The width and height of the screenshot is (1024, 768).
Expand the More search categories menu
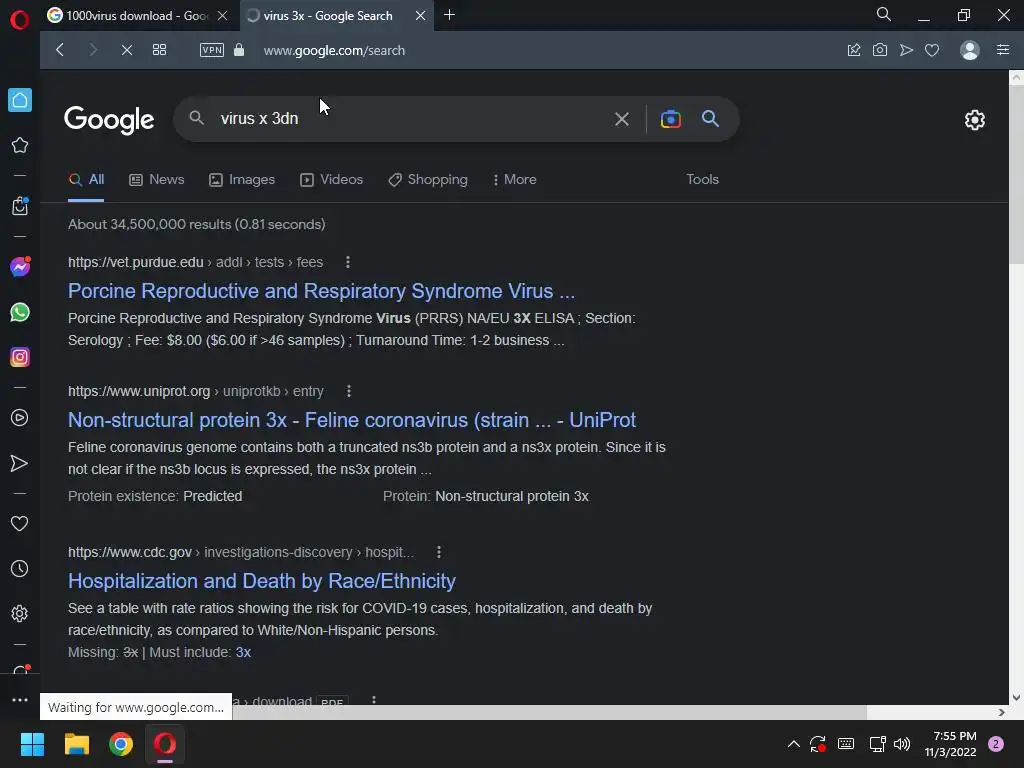(515, 180)
